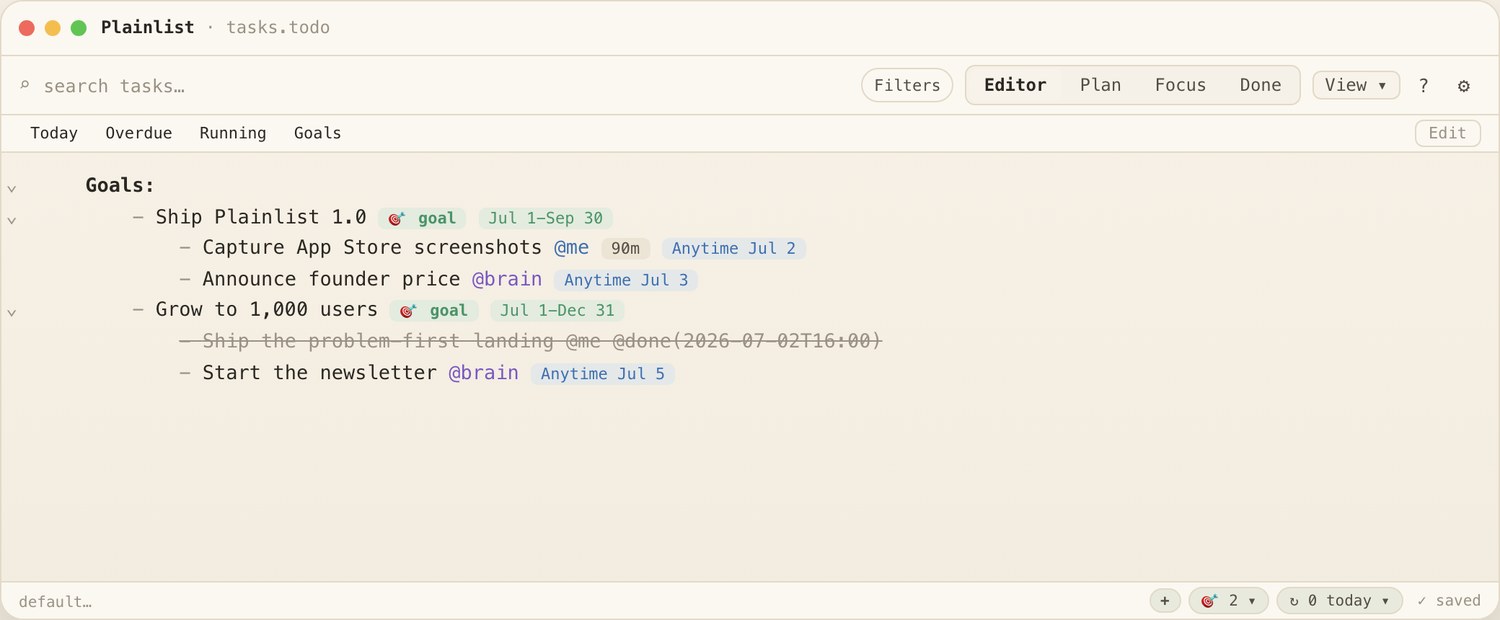Click the 'Jul 1–Sep 30' date range badge
The height and width of the screenshot is (620, 1500).
(546, 218)
